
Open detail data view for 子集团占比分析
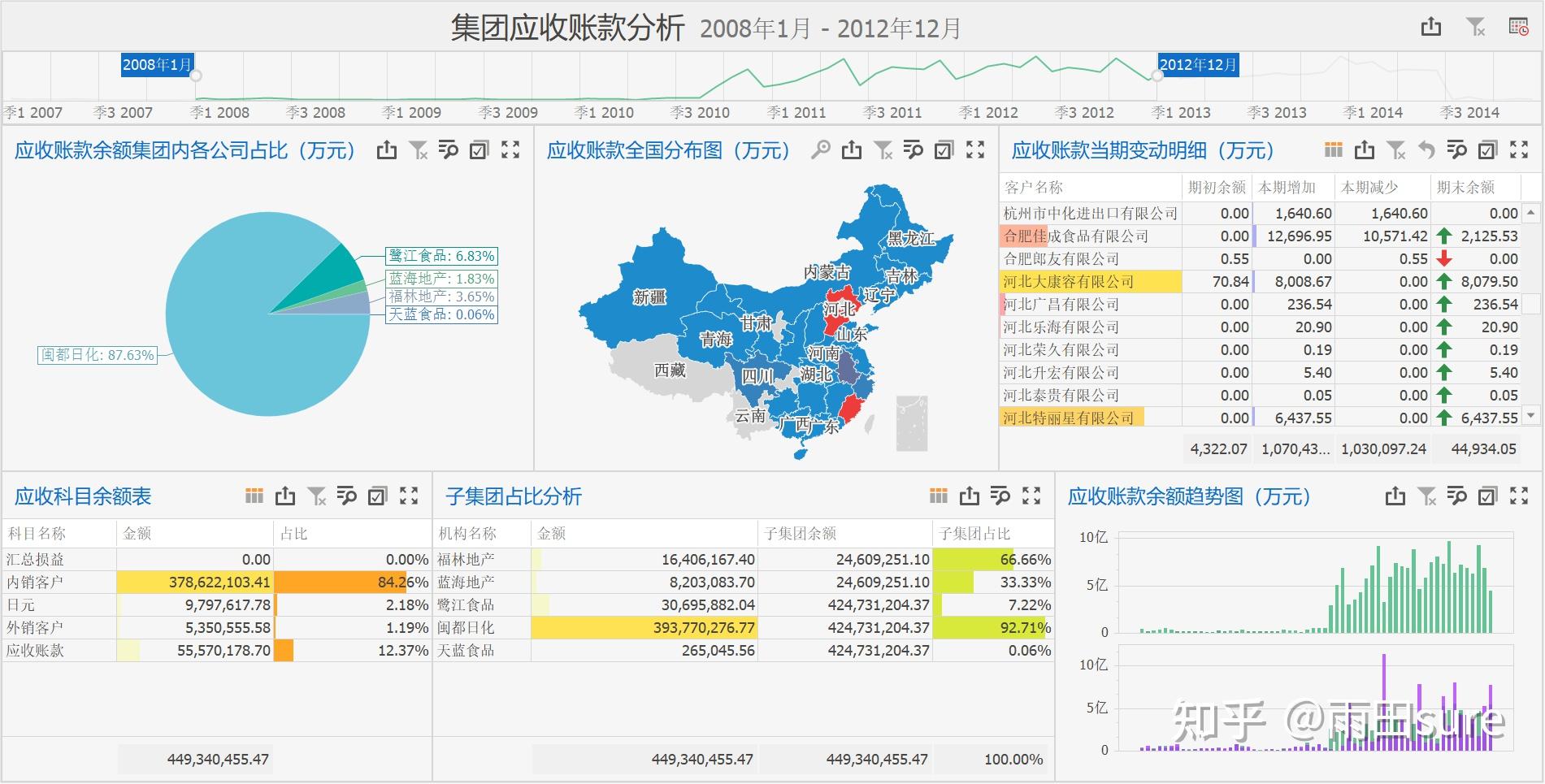coord(1000,496)
